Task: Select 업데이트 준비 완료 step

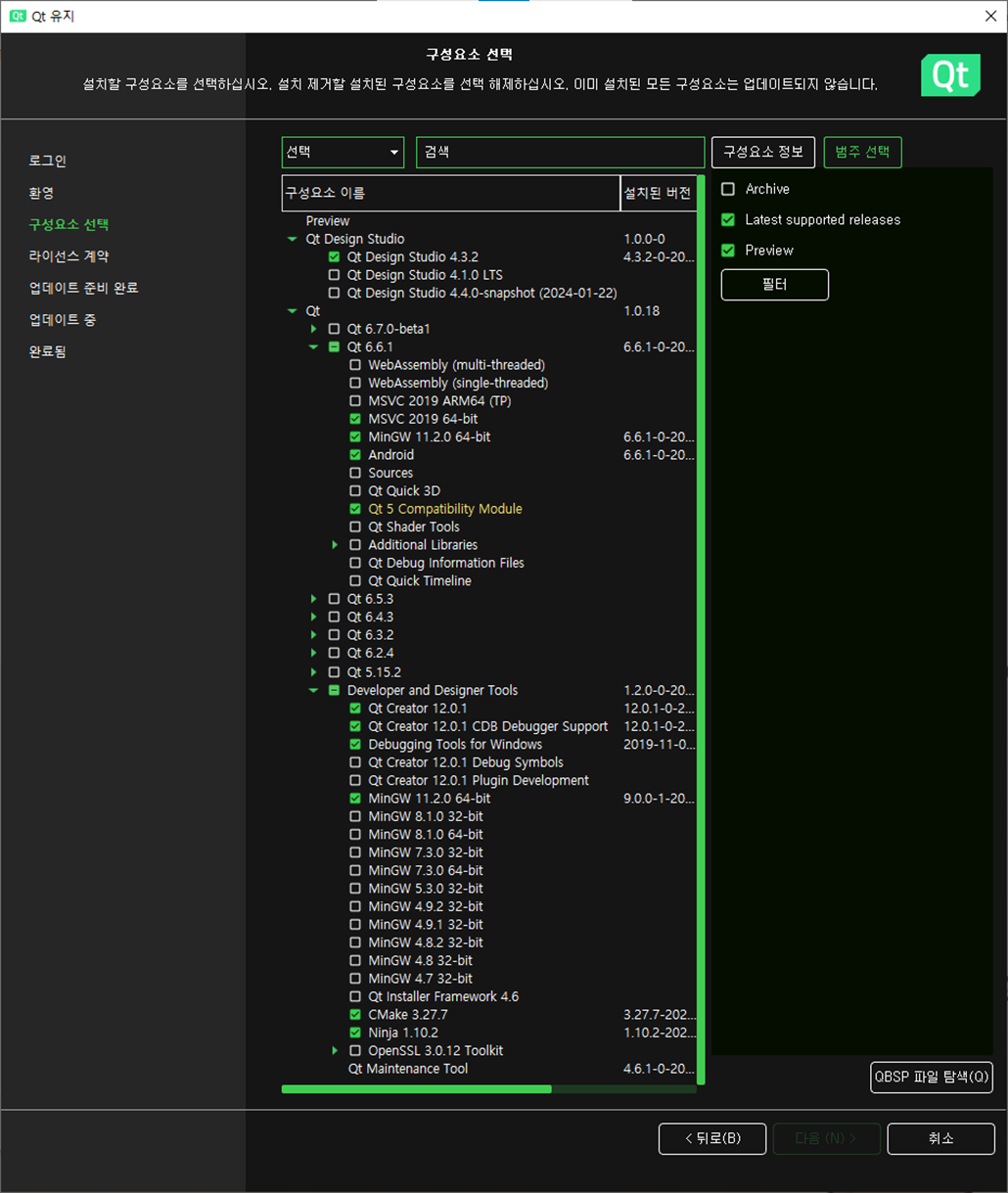Action: [x=83, y=288]
